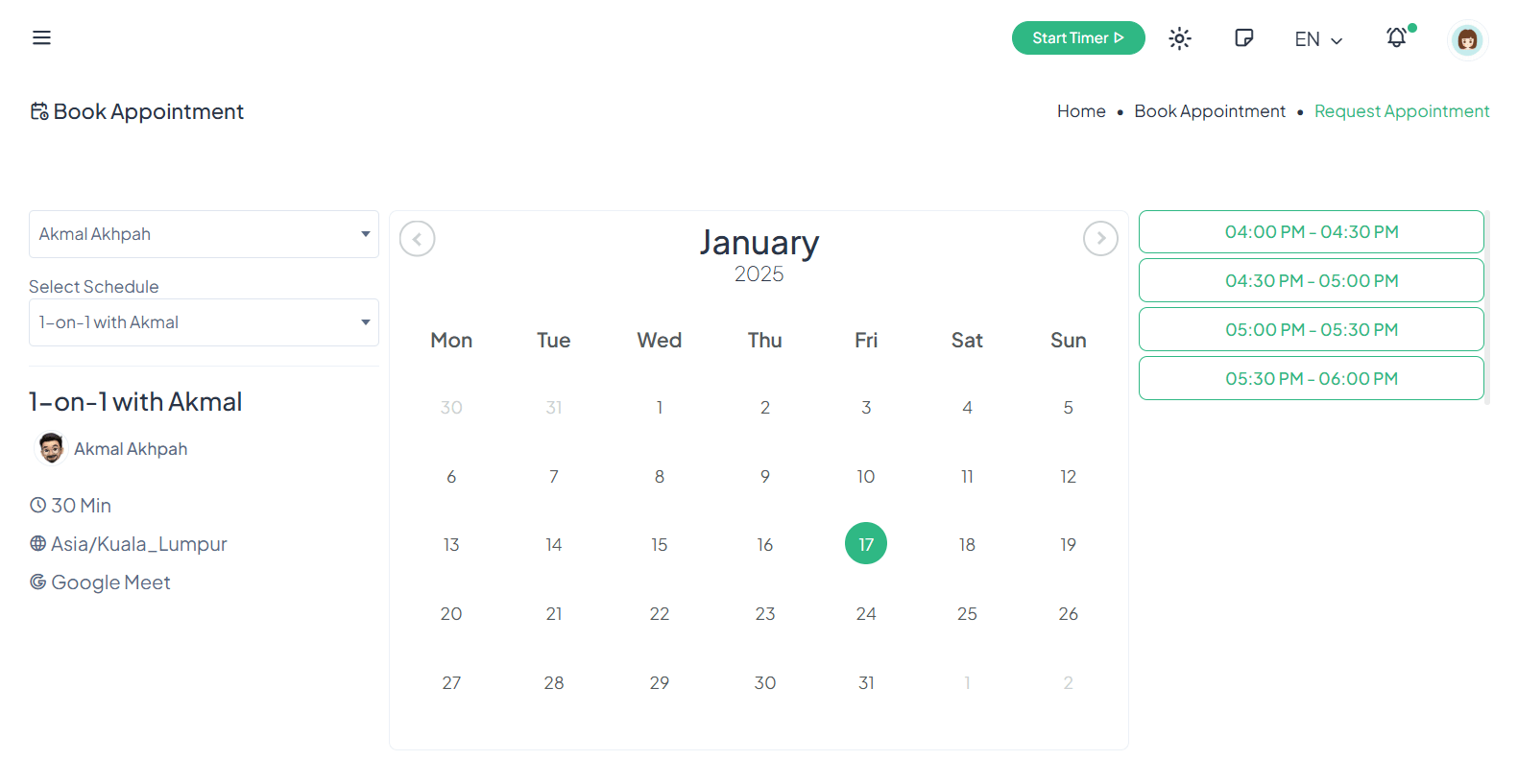The image size is (1518, 784).
Task: Click the time slots list scrollbar
Action: [1487, 307]
